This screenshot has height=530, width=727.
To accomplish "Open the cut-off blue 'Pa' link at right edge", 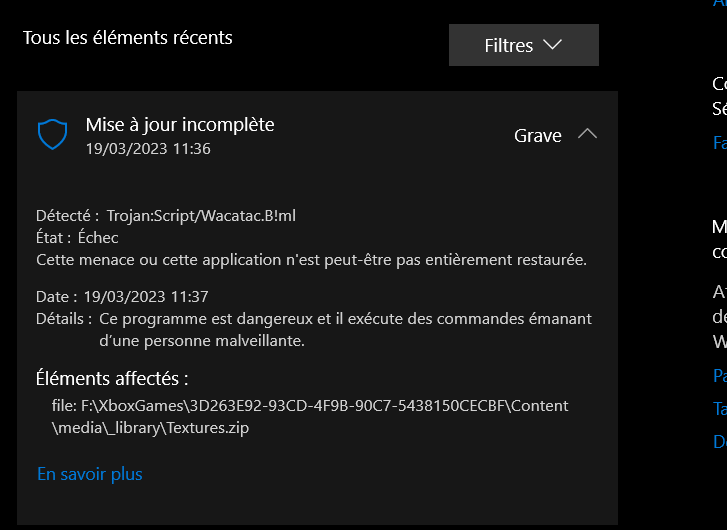I will pos(720,375).
